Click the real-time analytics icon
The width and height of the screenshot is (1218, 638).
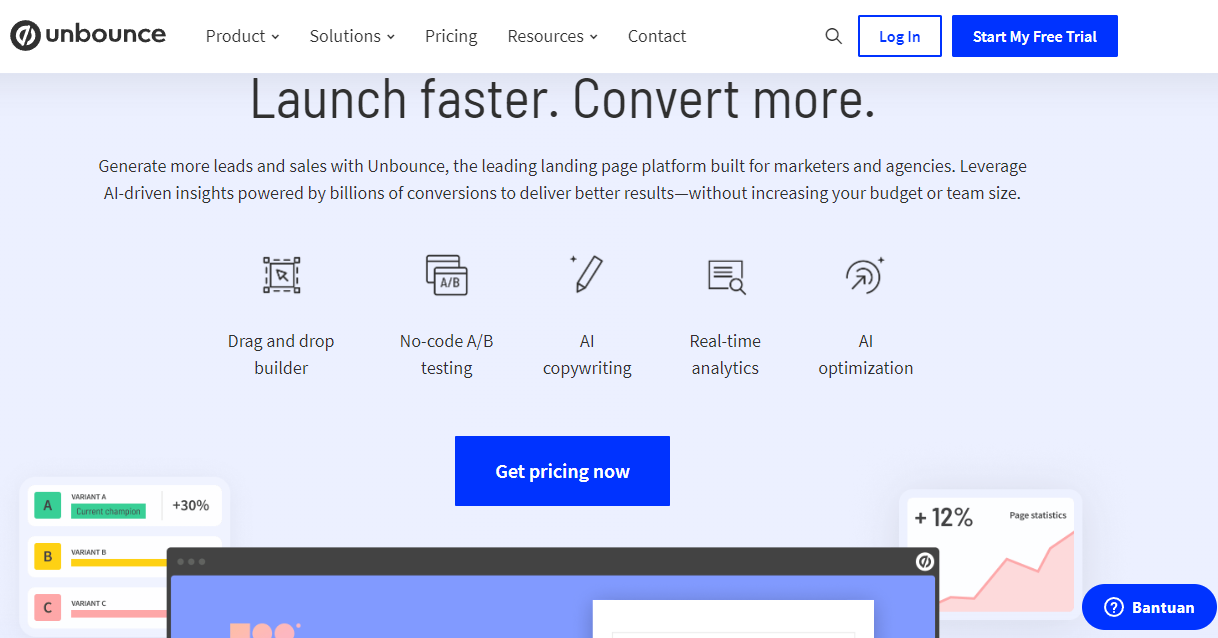[726, 276]
